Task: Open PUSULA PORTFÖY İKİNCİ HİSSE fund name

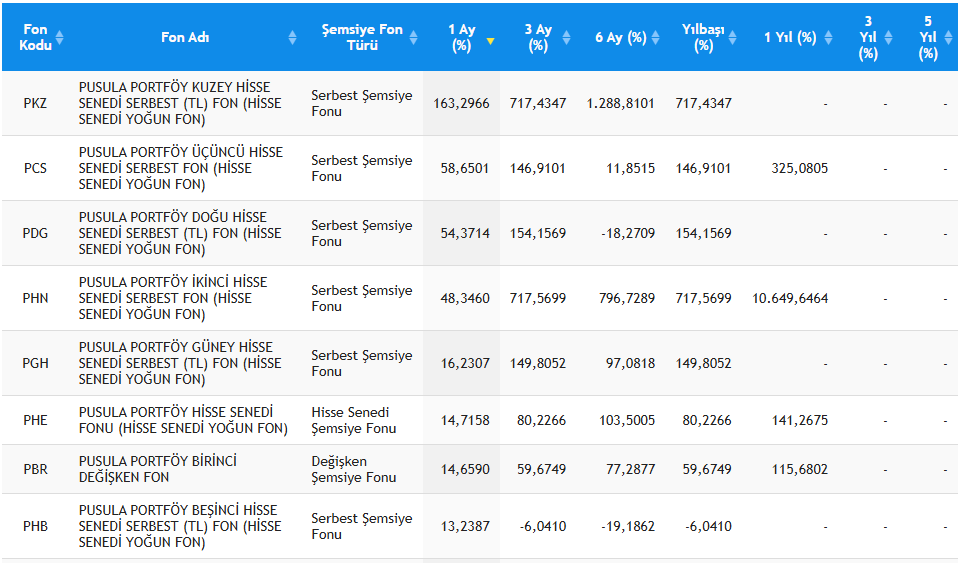Action: (173, 298)
